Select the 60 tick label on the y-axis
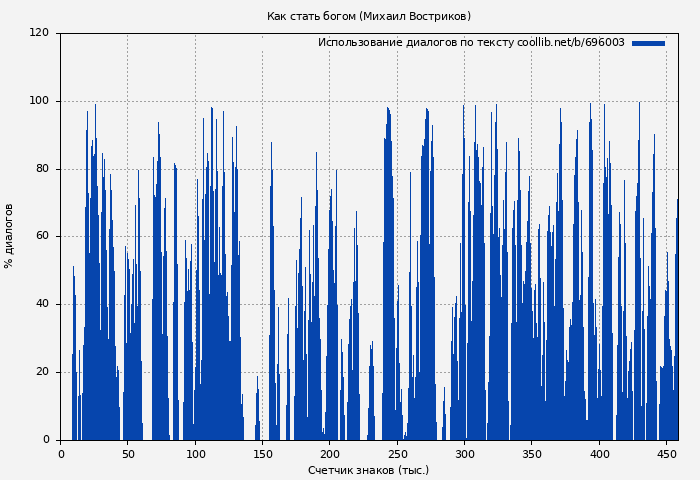The image size is (700, 480). 42,237
